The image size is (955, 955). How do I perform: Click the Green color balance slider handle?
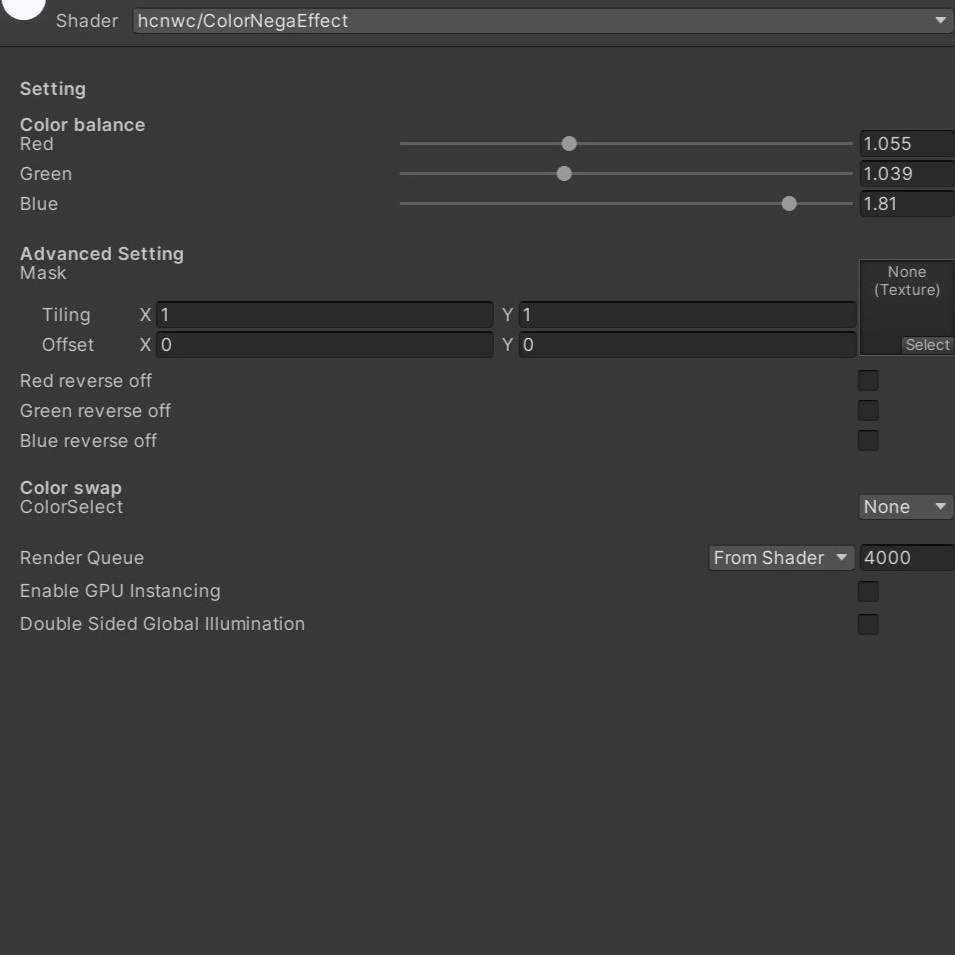click(564, 174)
